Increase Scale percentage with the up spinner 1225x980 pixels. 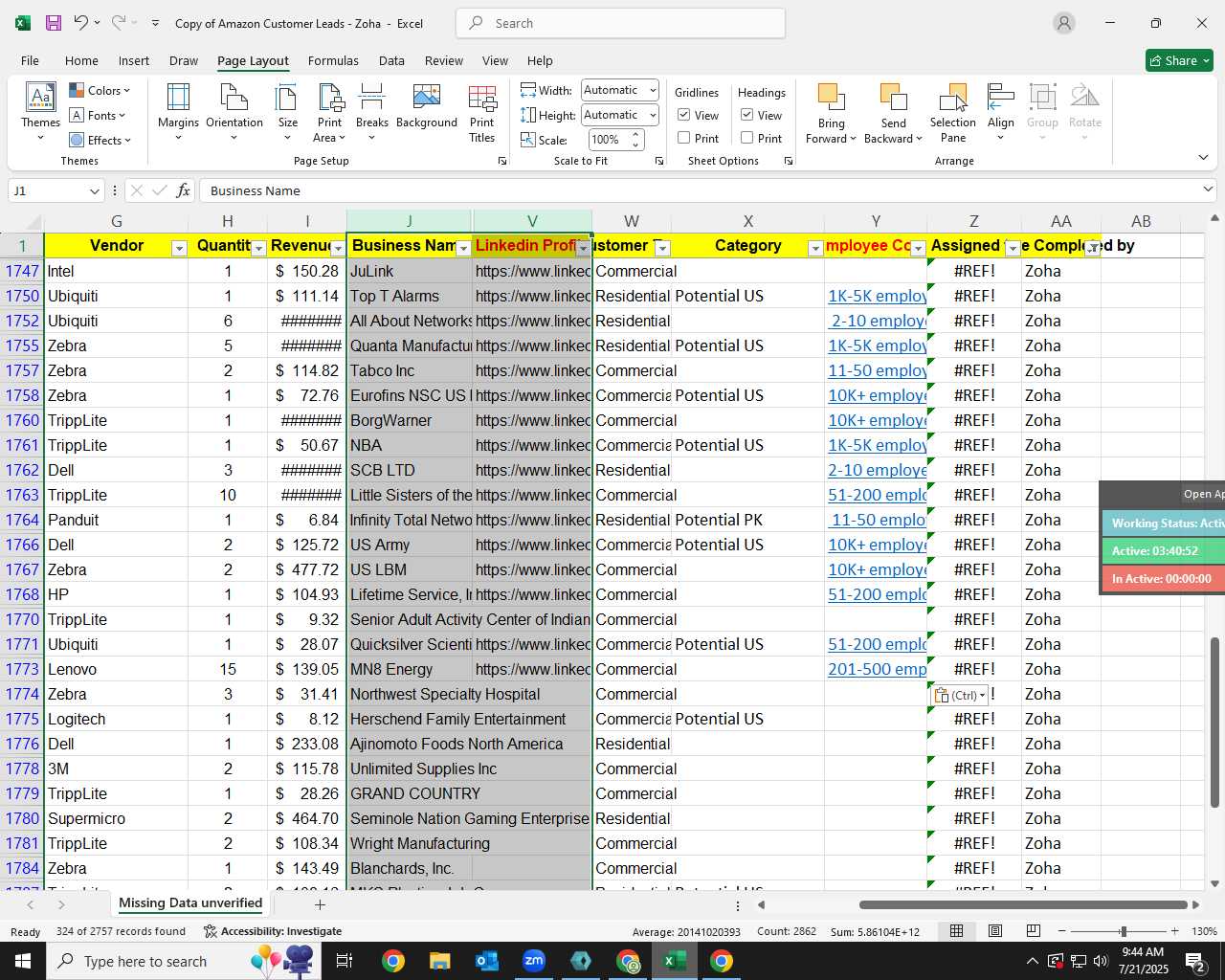pyautogui.click(x=635, y=135)
